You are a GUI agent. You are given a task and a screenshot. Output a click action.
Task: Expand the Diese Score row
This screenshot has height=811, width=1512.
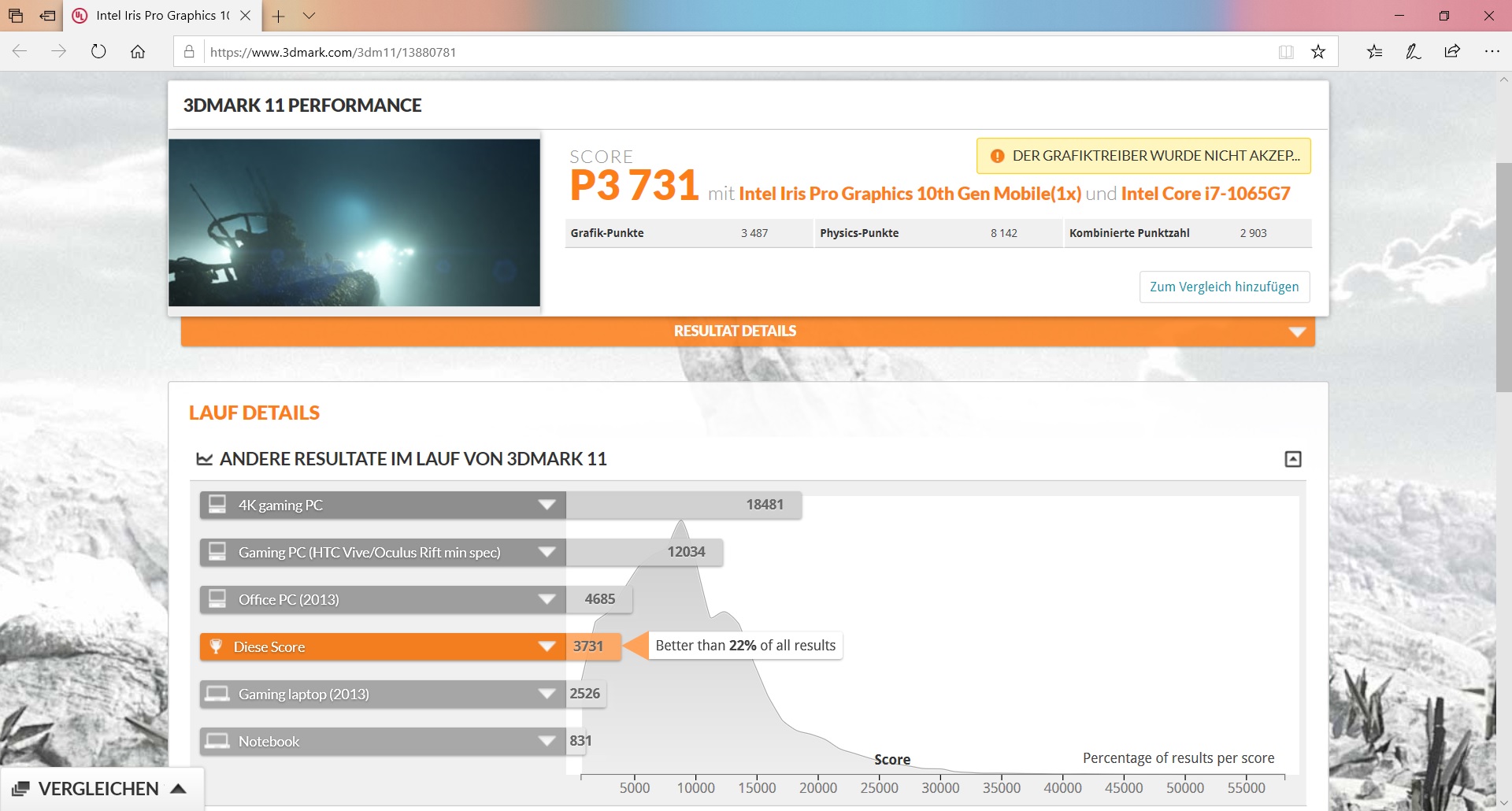pos(547,646)
